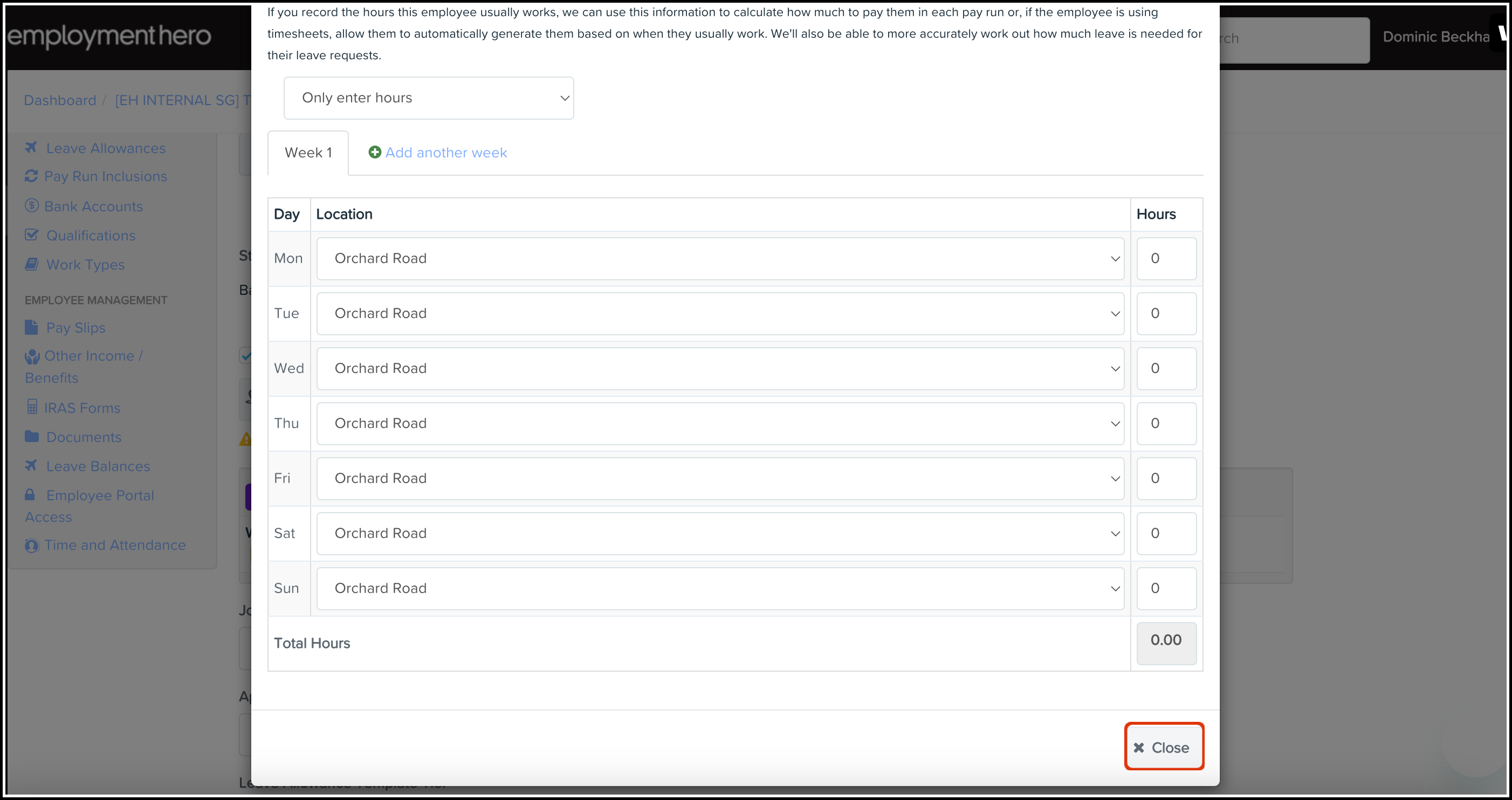Click the Documents folder icon
Image resolution: width=1512 pixels, height=800 pixels.
pos(32,437)
